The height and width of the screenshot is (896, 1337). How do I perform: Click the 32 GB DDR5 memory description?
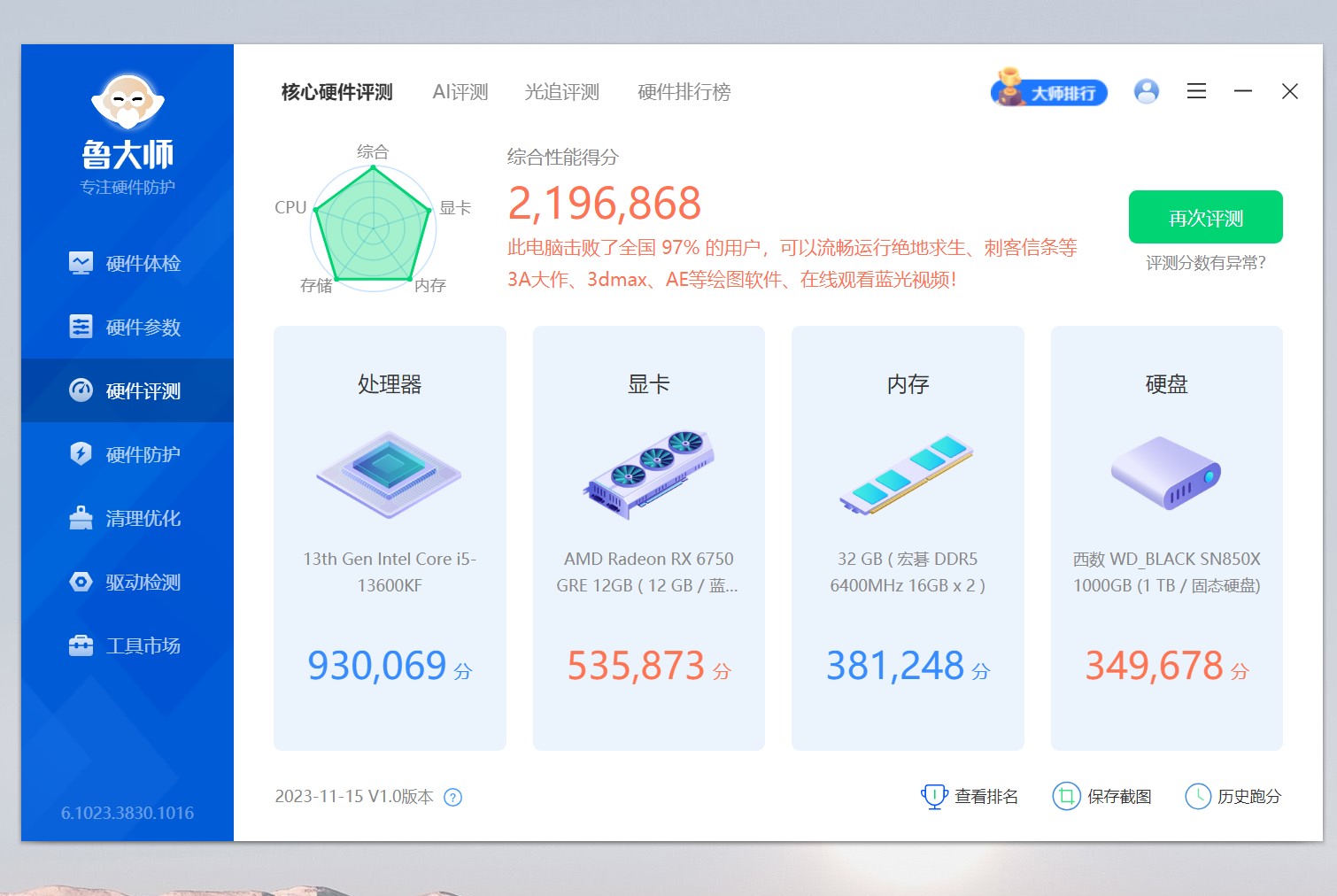(x=908, y=572)
